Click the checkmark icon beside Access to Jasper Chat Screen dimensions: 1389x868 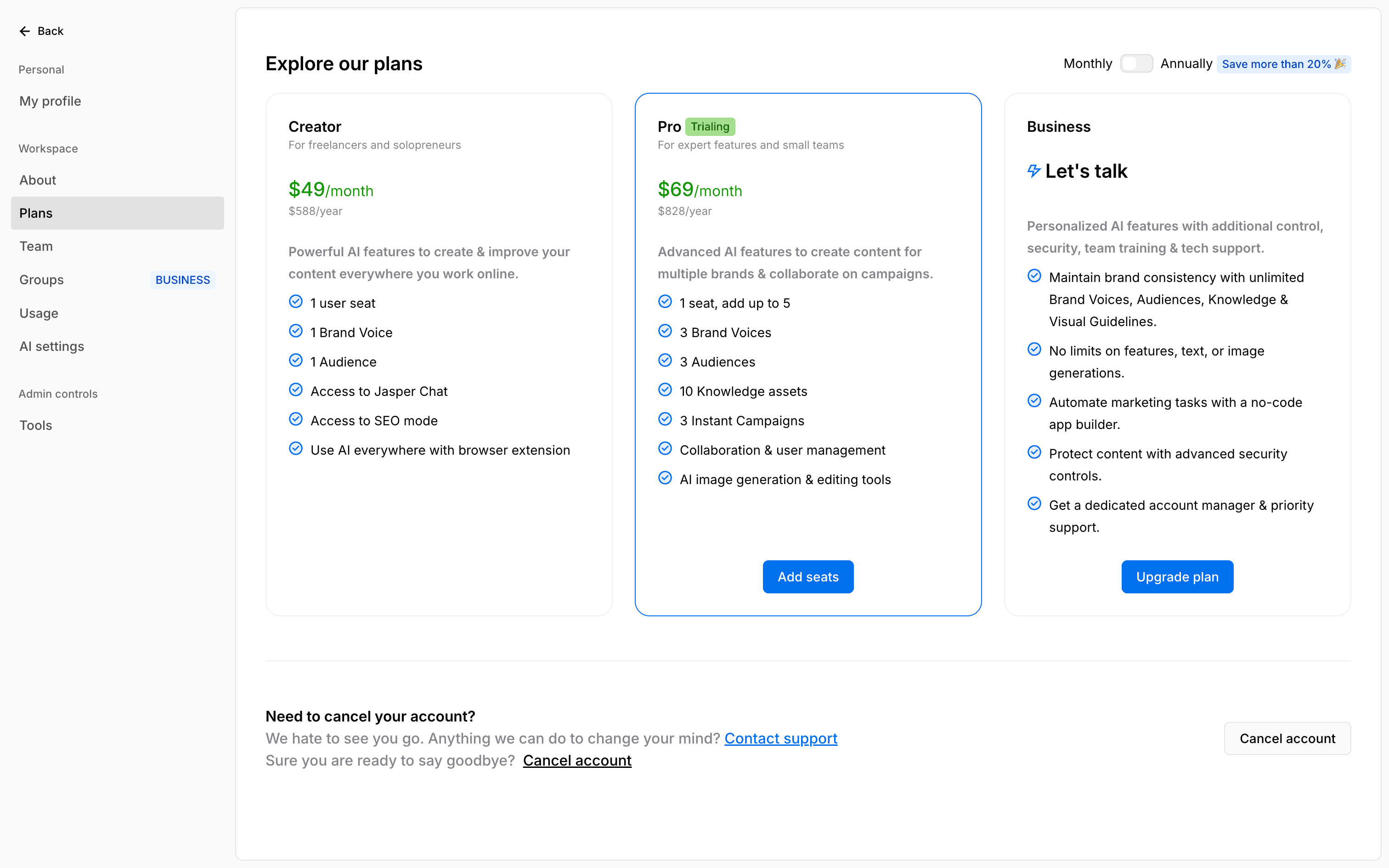(x=296, y=390)
